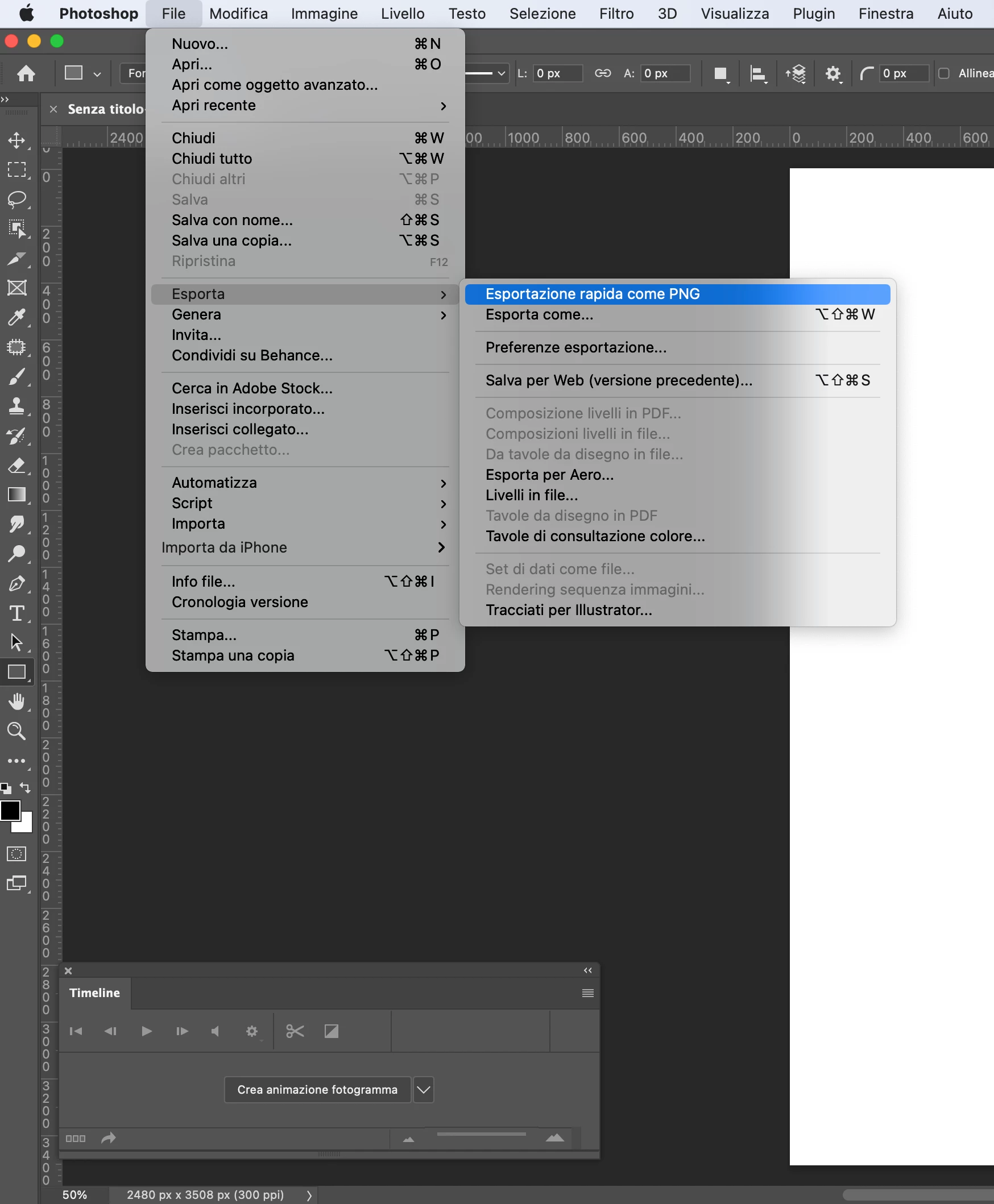The height and width of the screenshot is (1204, 994).
Task: Select the Eraser tool
Action: click(16, 465)
